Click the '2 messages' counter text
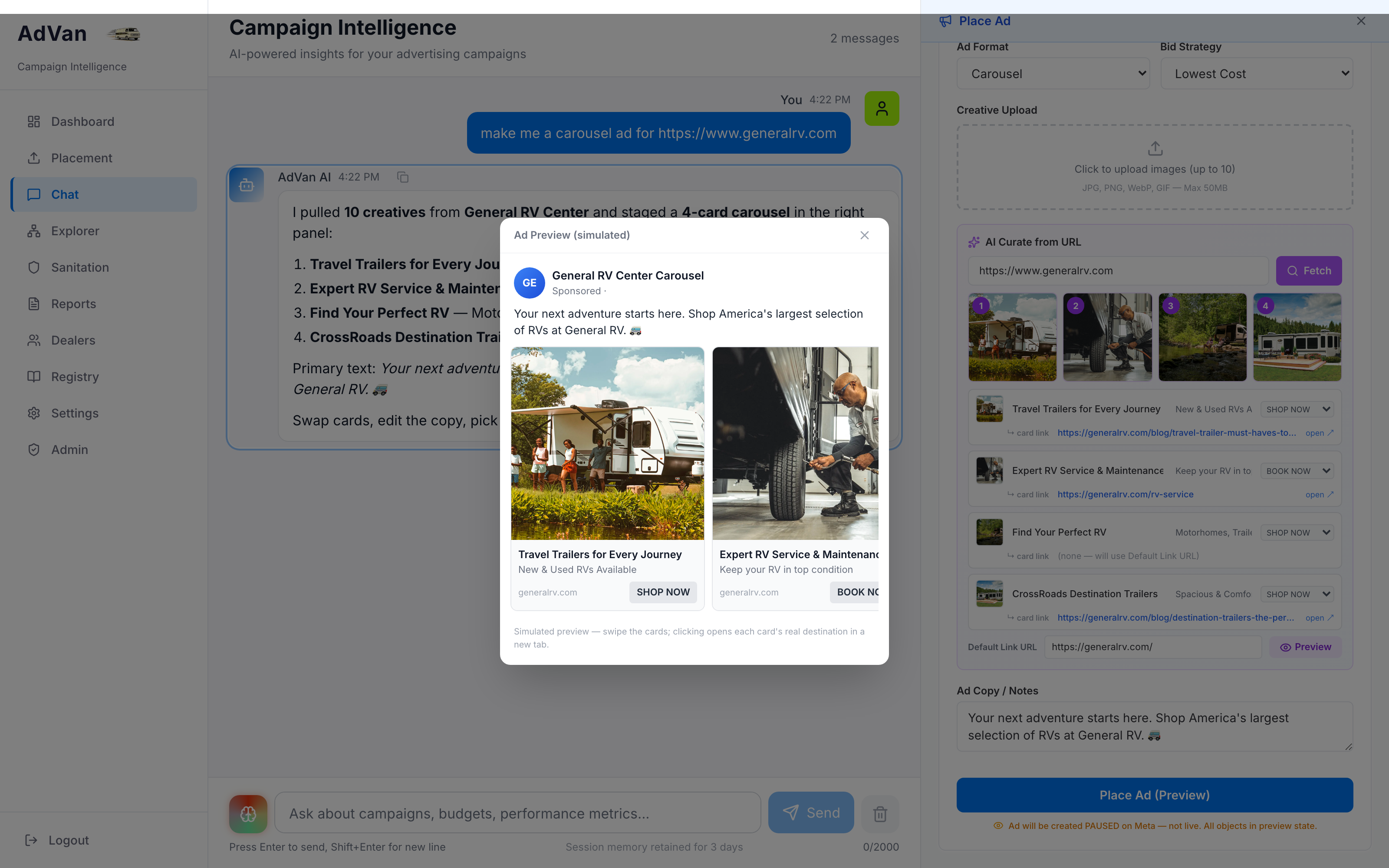Image resolution: width=1389 pixels, height=868 pixels. (x=864, y=39)
